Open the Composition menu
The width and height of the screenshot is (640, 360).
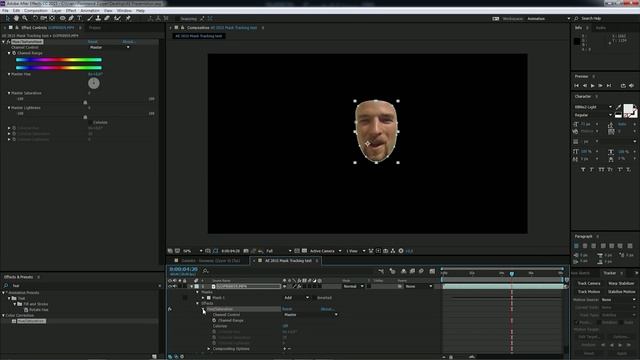click(36, 11)
